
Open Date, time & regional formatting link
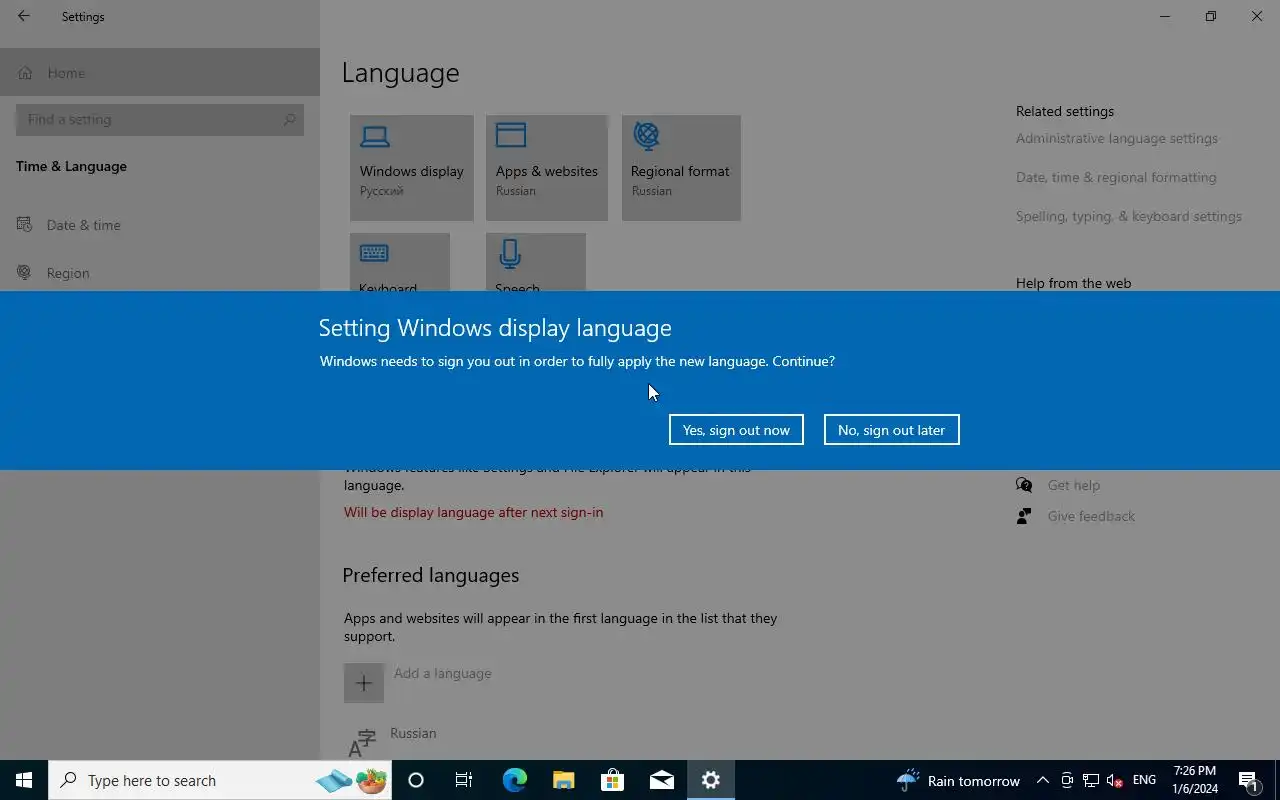(x=1116, y=177)
